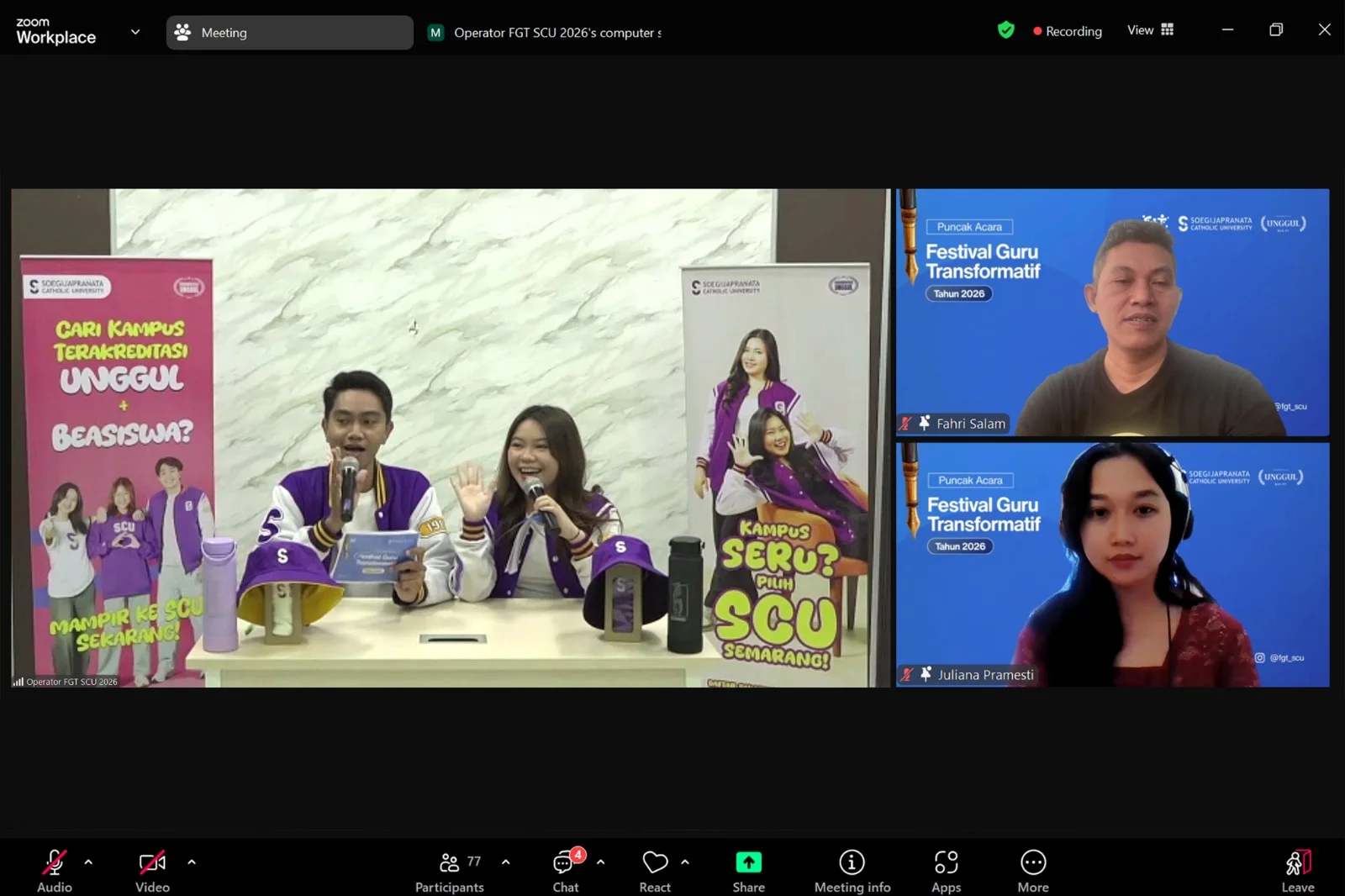
Task: Unmute microphone with the Audio button
Action: tap(55, 871)
